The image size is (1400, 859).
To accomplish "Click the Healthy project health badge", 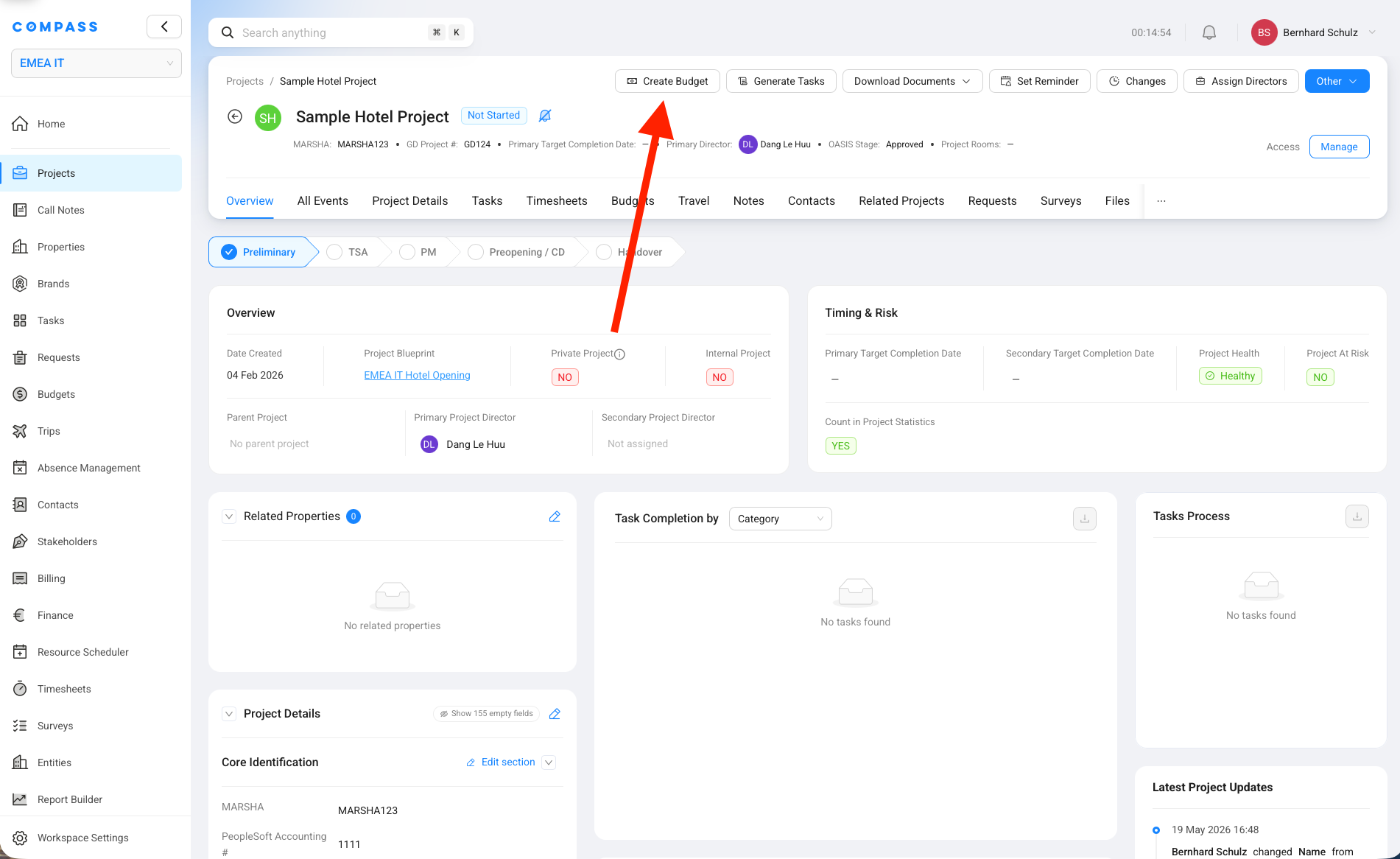I will 1230,376.
